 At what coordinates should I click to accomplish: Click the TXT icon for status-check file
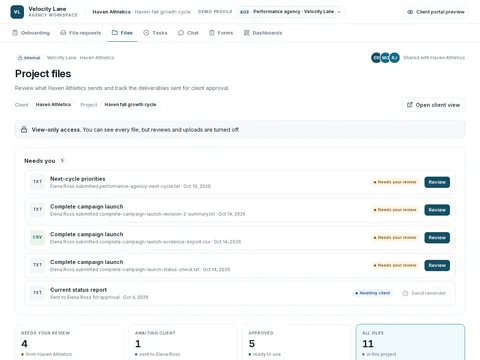(37, 265)
